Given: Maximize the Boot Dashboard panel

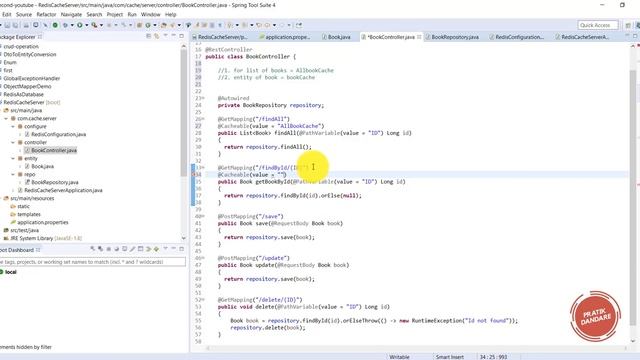Looking at the screenshot, I should click(x=182, y=249).
